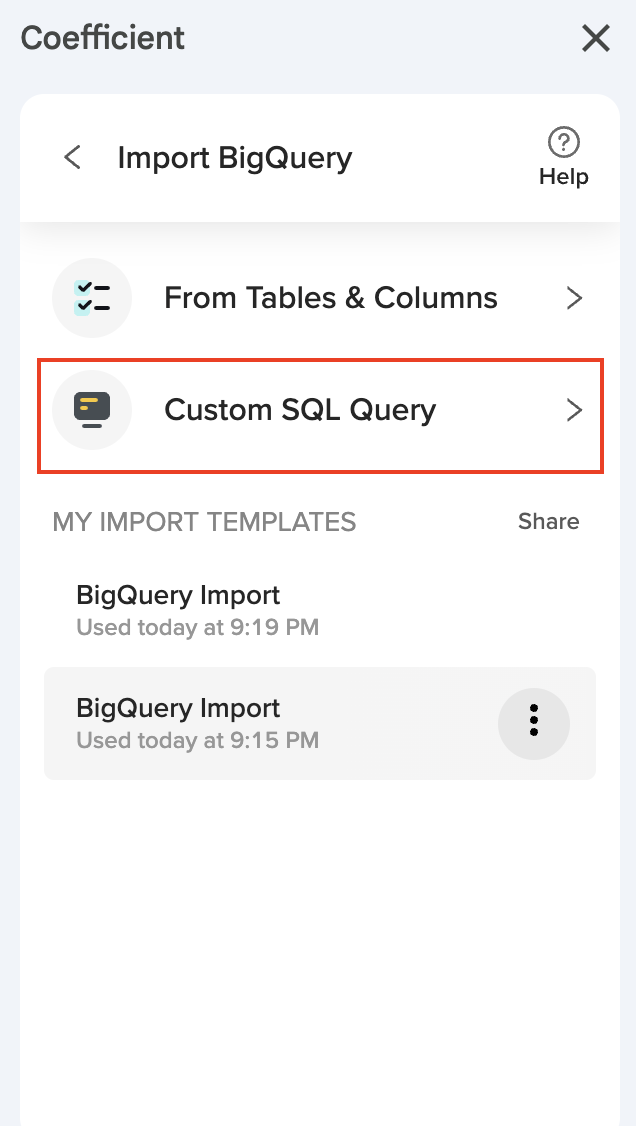Share the import templates
This screenshot has height=1126, width=636.
pyautogui.click(x=548, y=521)
